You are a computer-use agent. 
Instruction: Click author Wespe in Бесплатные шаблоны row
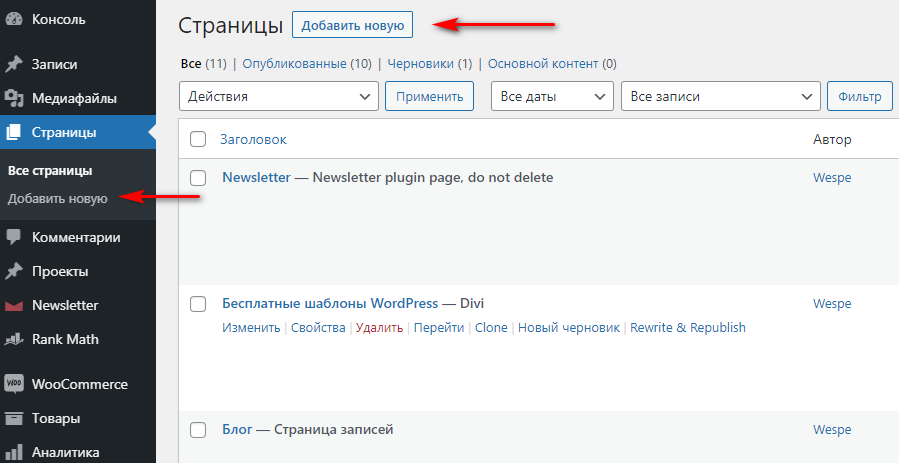pos(832,304)
